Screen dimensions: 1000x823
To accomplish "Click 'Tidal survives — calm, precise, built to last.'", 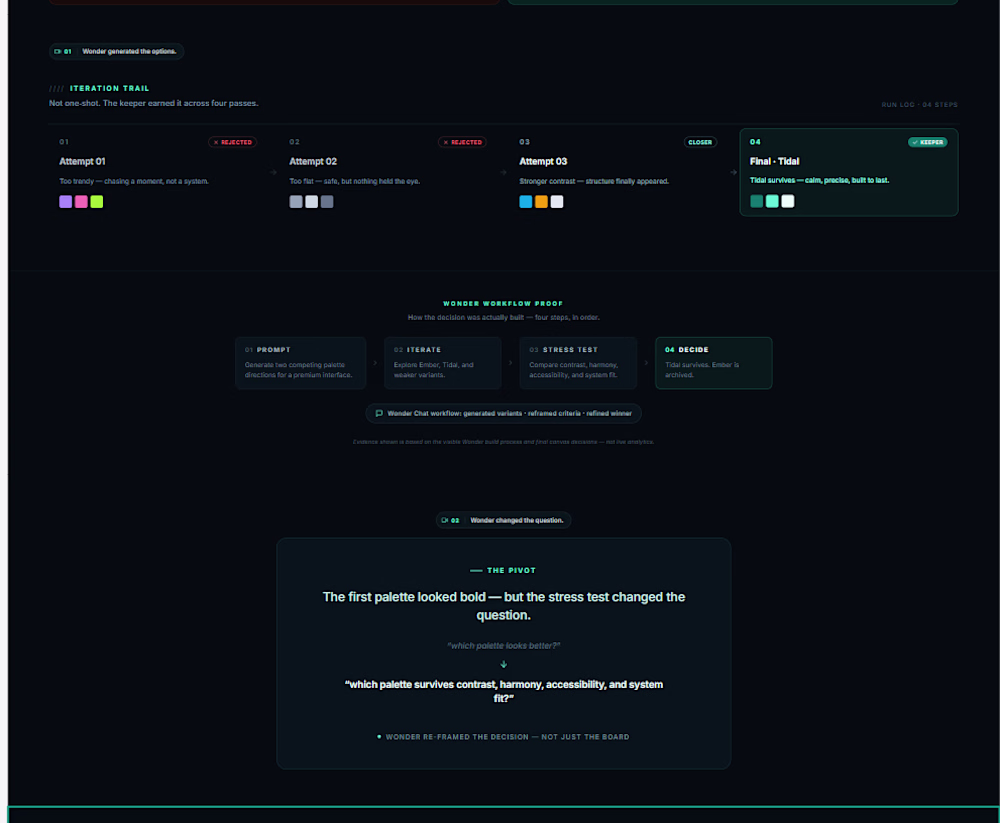I will click(x=819, y=181).
